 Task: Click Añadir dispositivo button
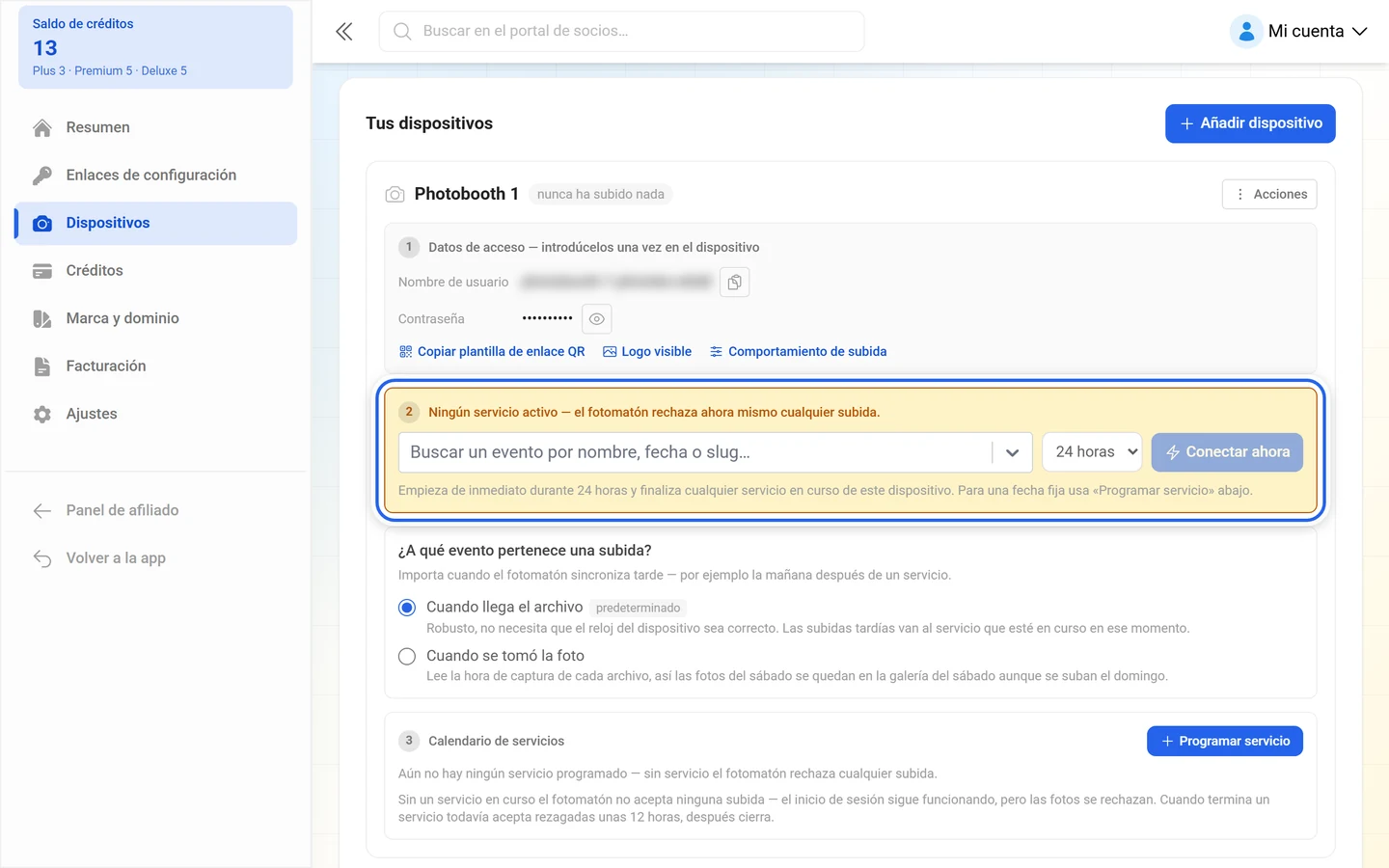[x=1250, y=123]
